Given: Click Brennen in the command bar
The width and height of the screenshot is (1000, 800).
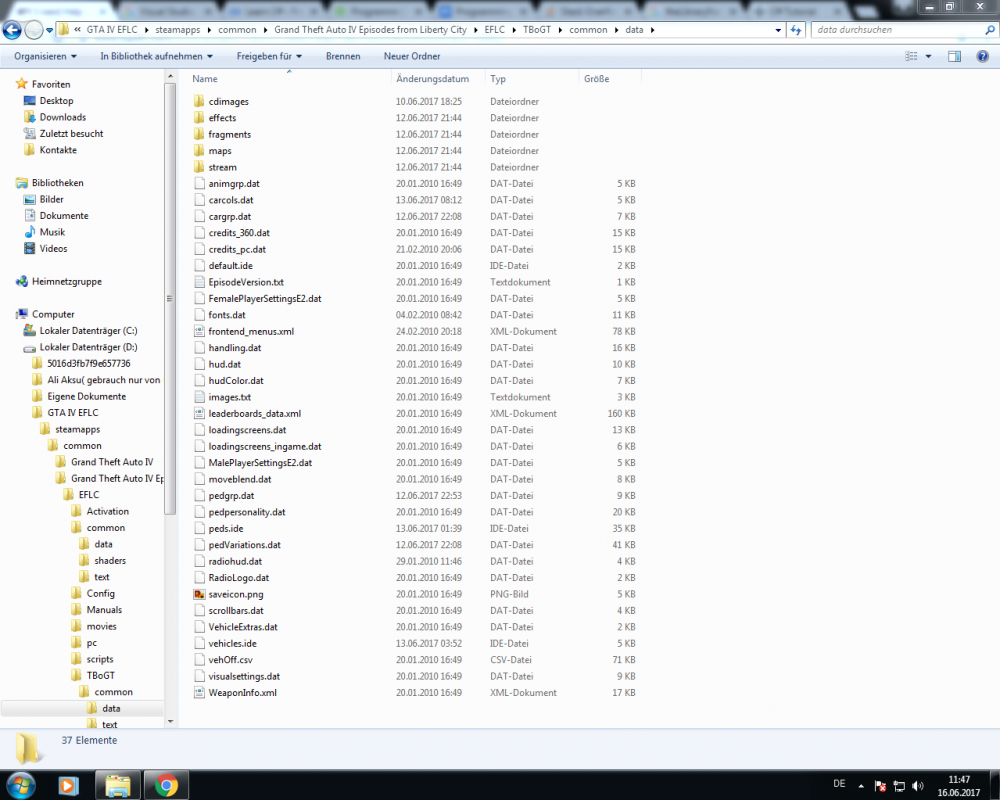Looking at the screenshot, I should coord(343,56).
